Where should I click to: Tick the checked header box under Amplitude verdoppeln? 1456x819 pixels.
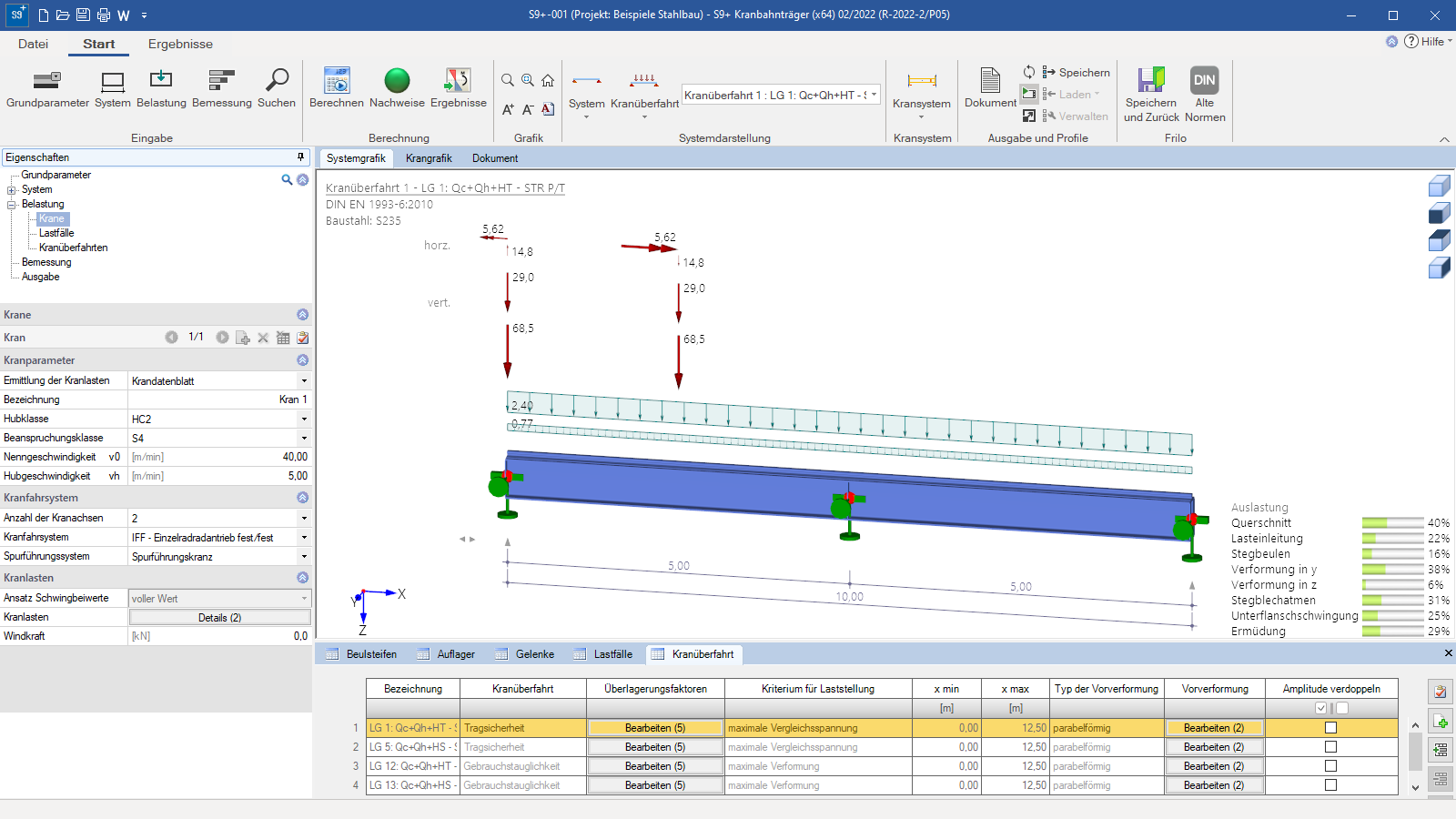1321,708
